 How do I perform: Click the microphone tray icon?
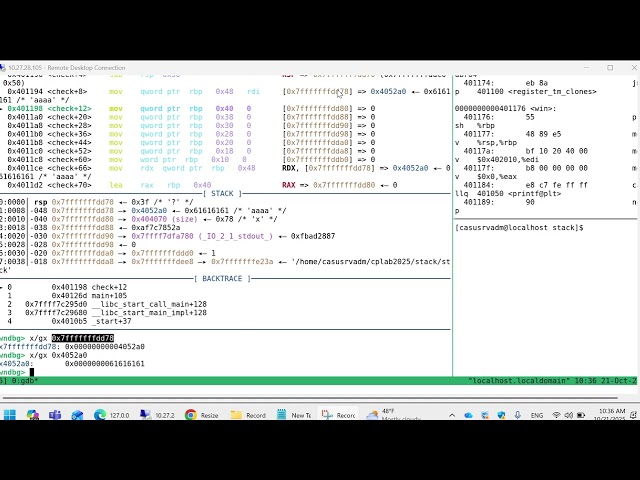518,416
